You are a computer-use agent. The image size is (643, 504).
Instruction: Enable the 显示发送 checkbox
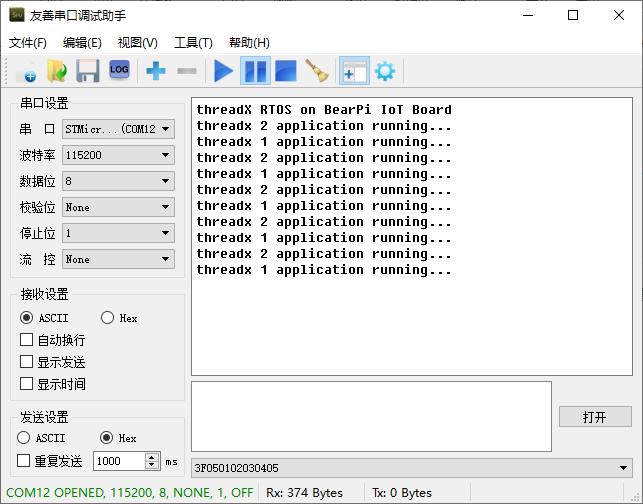tap(26, 362)
